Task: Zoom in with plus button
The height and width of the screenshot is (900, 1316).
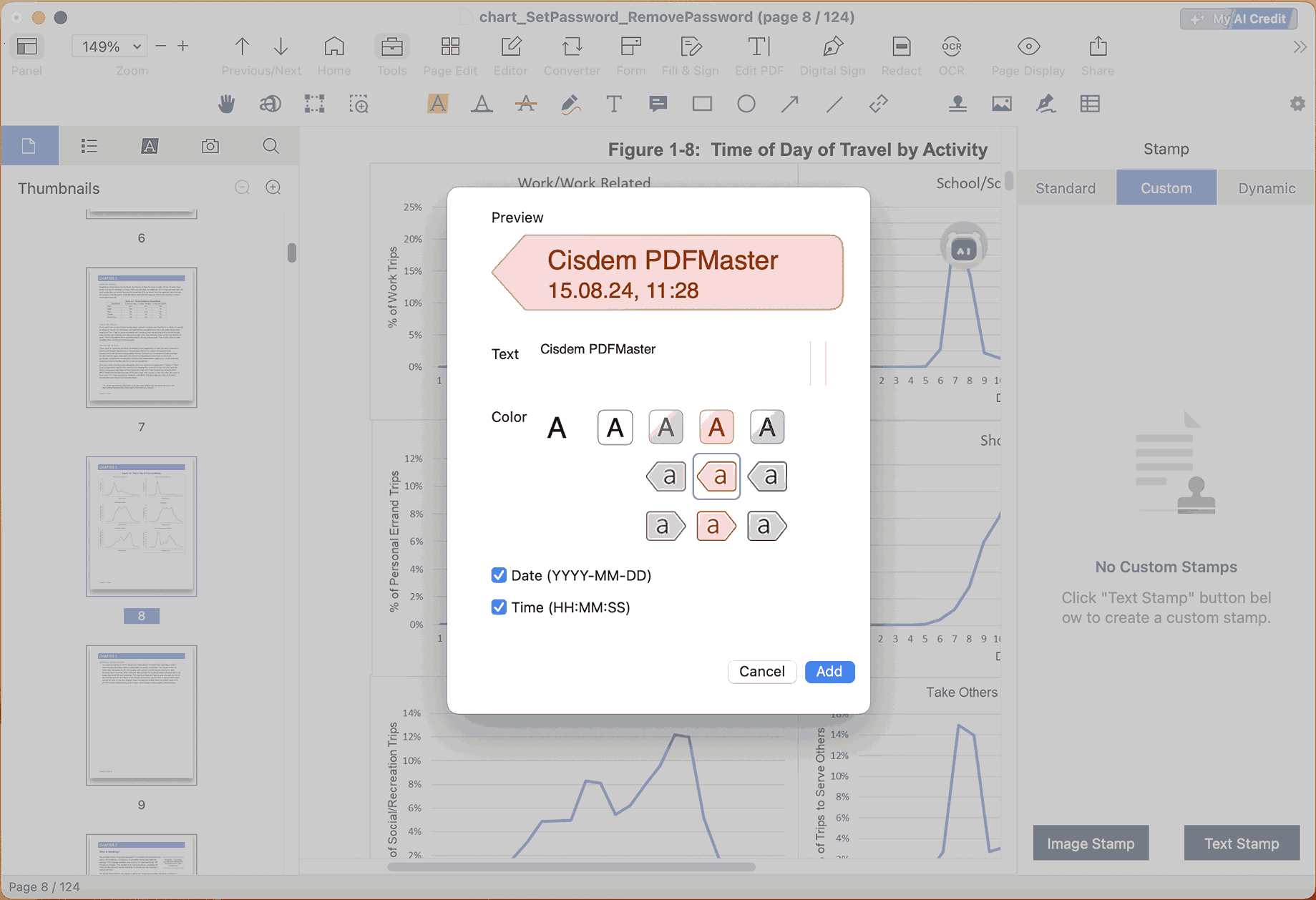Action: 183,46
